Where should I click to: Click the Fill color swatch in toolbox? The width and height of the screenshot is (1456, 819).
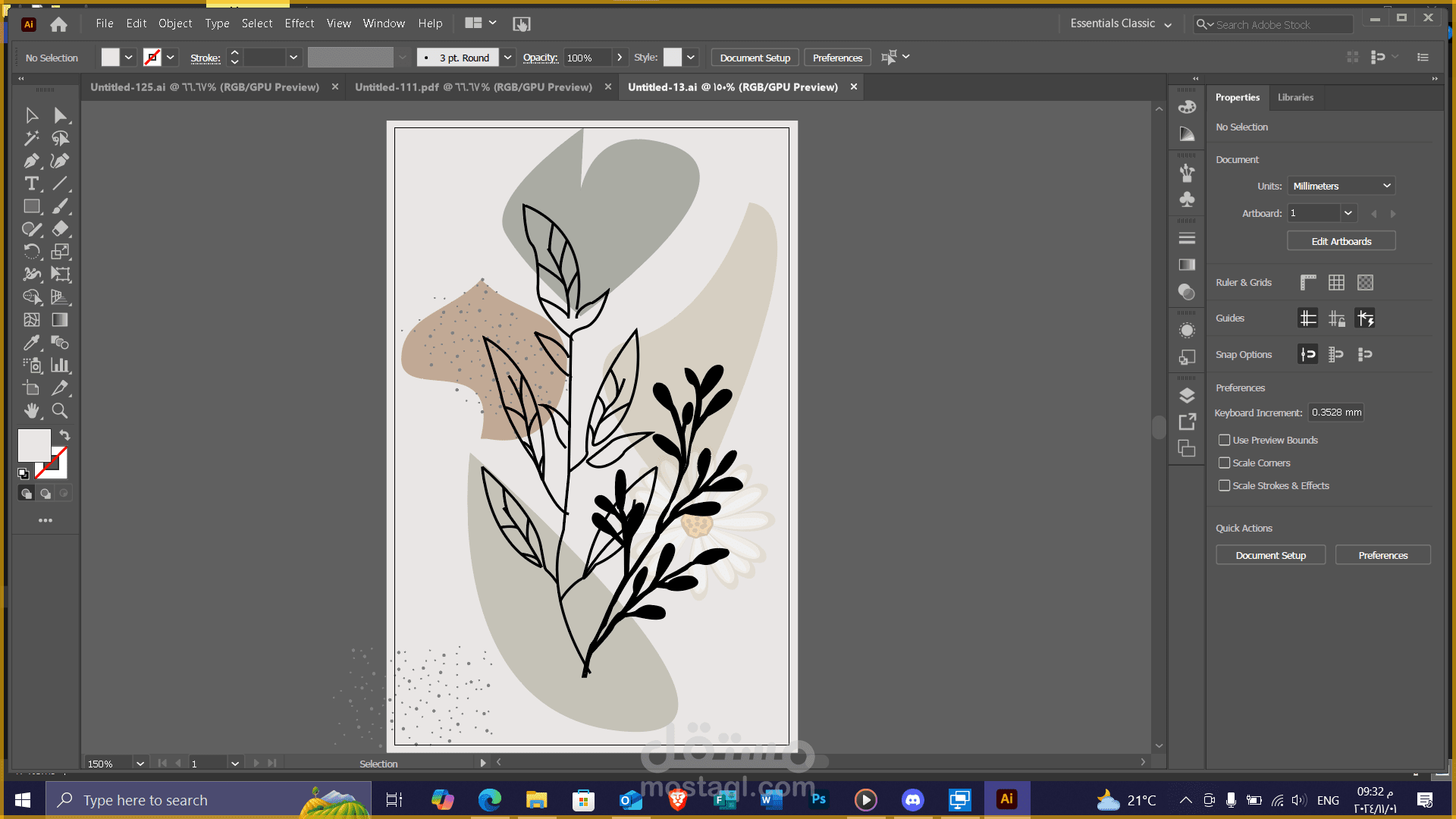[x=33, y=444]
